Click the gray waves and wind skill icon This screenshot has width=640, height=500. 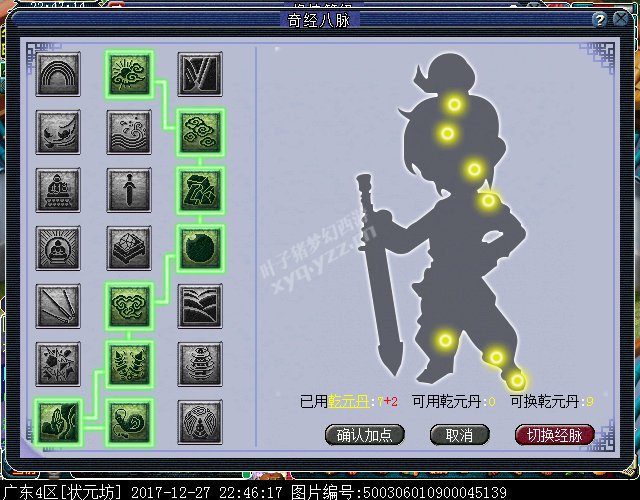tap(129, 132)
